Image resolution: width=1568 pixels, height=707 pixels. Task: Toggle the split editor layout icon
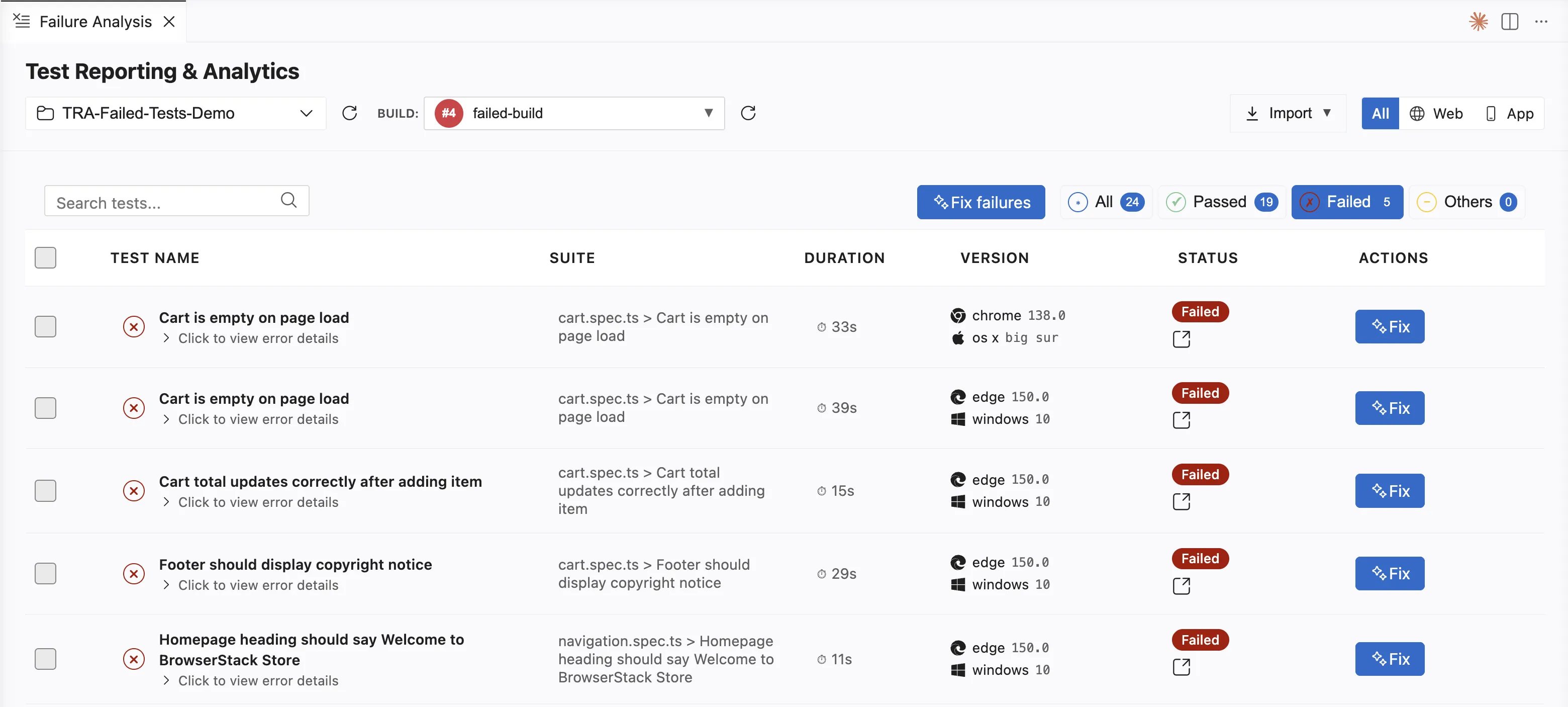pos(1510,22)
